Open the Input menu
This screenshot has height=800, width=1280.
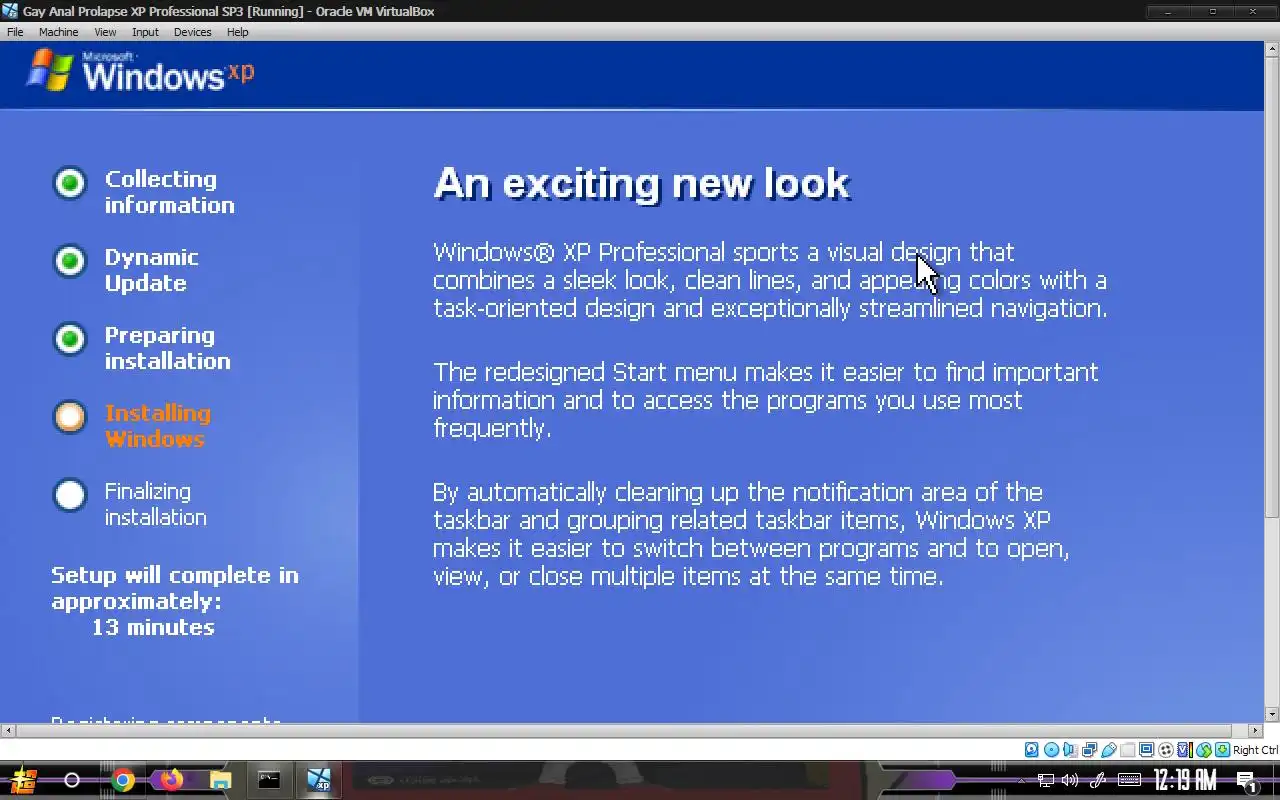point(145,32)
